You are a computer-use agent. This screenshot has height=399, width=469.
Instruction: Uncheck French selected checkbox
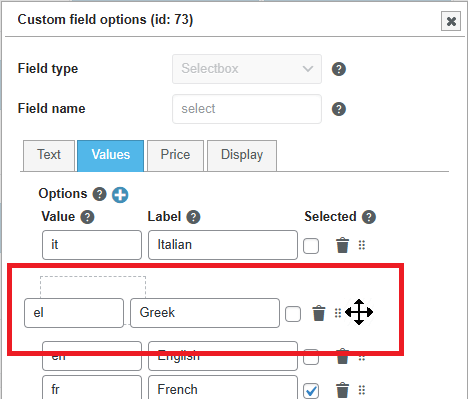tap(311, 391)
